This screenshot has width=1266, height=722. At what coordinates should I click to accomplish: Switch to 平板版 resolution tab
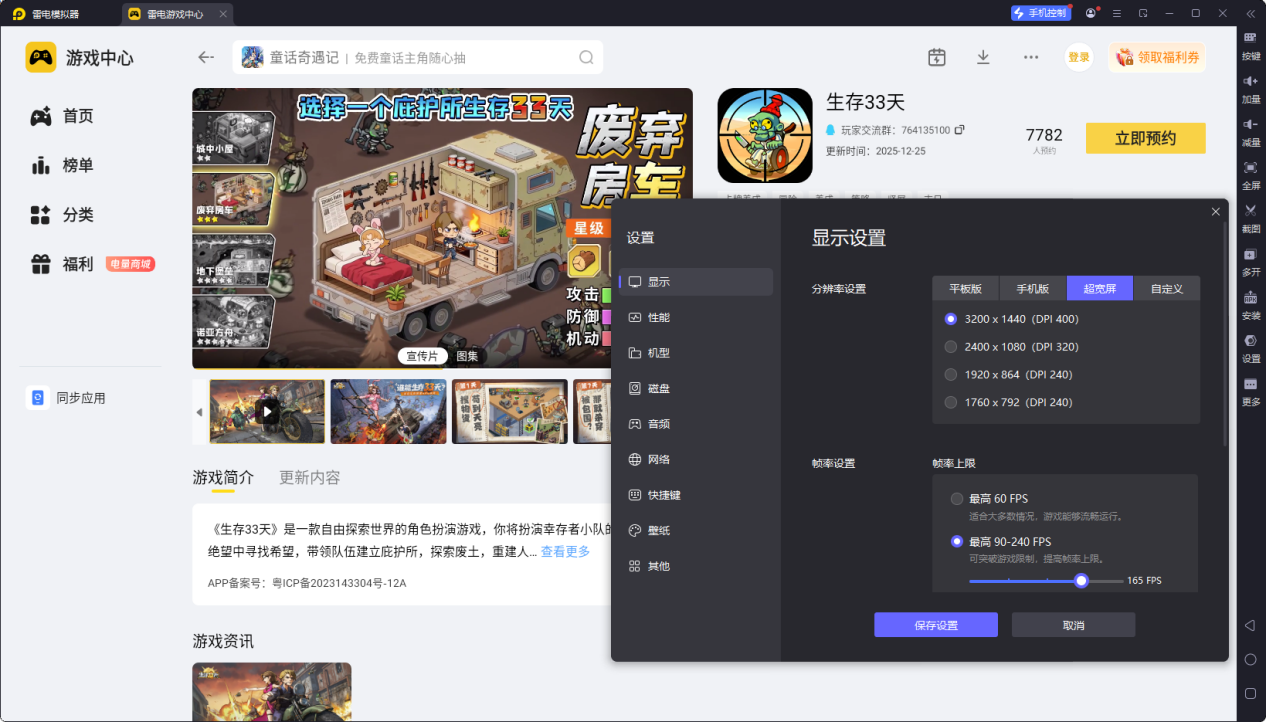coord(966,289)
